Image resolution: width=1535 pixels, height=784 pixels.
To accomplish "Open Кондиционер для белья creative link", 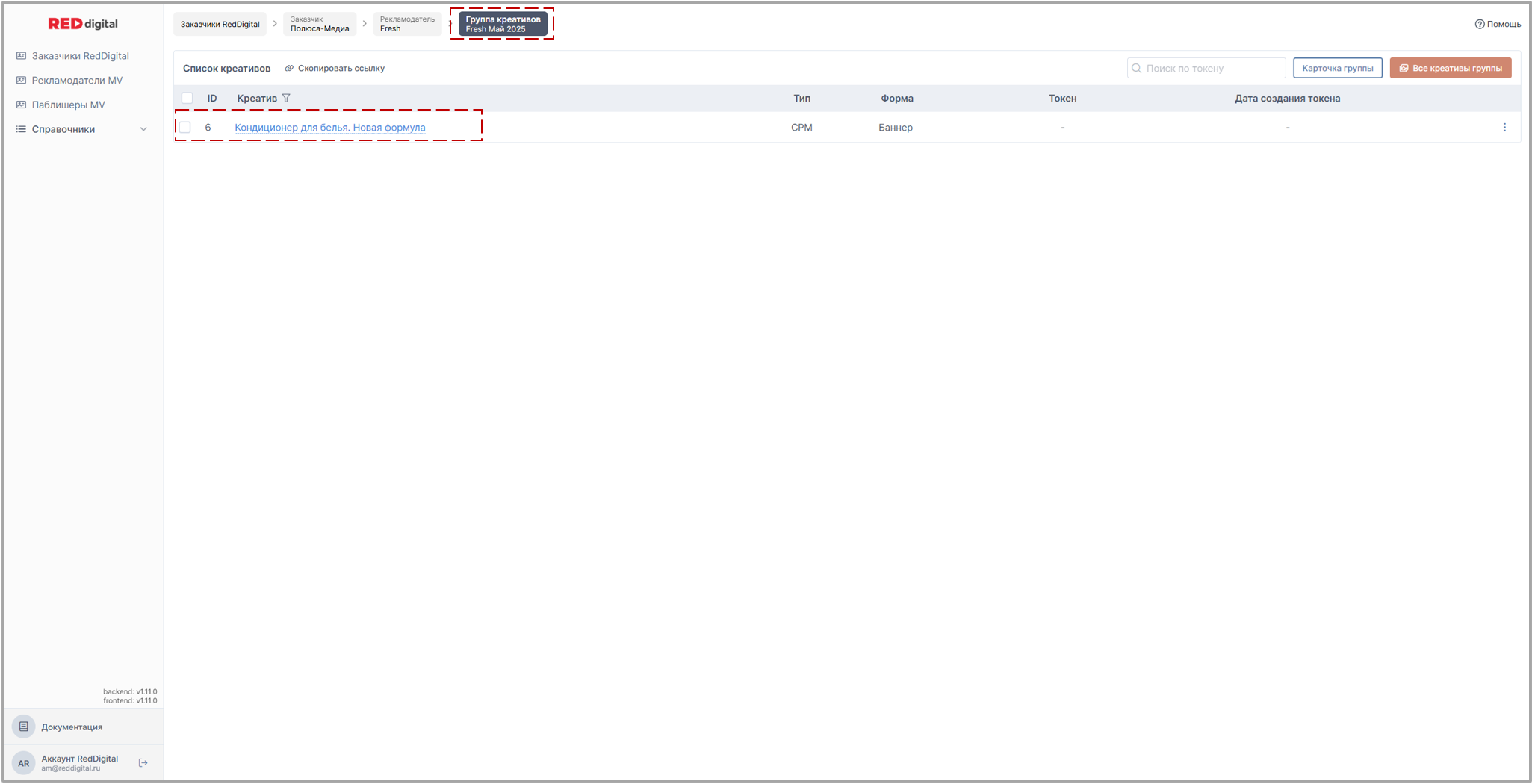I will [x=329, y=128].
